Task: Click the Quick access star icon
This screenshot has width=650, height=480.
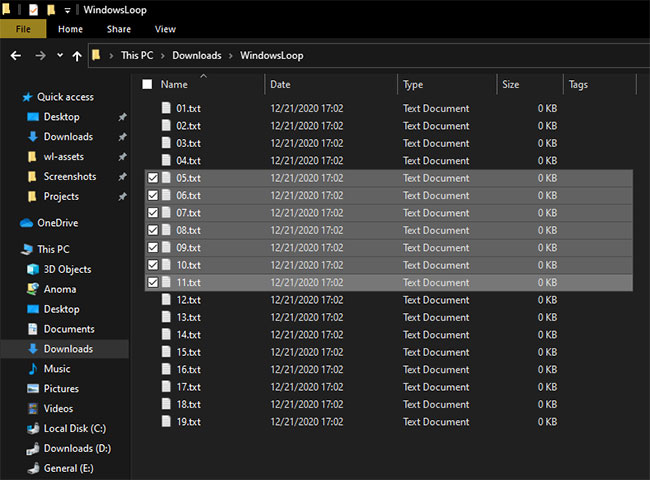Action: pyautogui.click(x=27, y=97)
